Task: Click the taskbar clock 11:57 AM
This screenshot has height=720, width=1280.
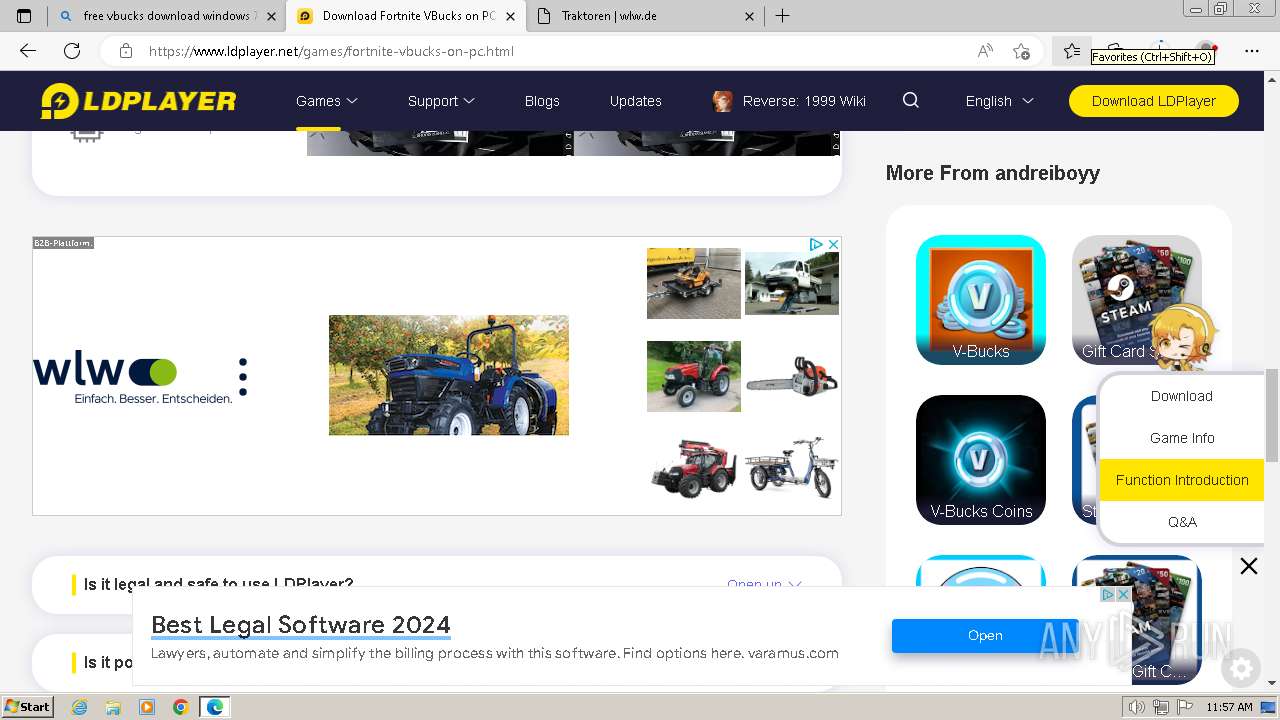Action: (1229, 707)
